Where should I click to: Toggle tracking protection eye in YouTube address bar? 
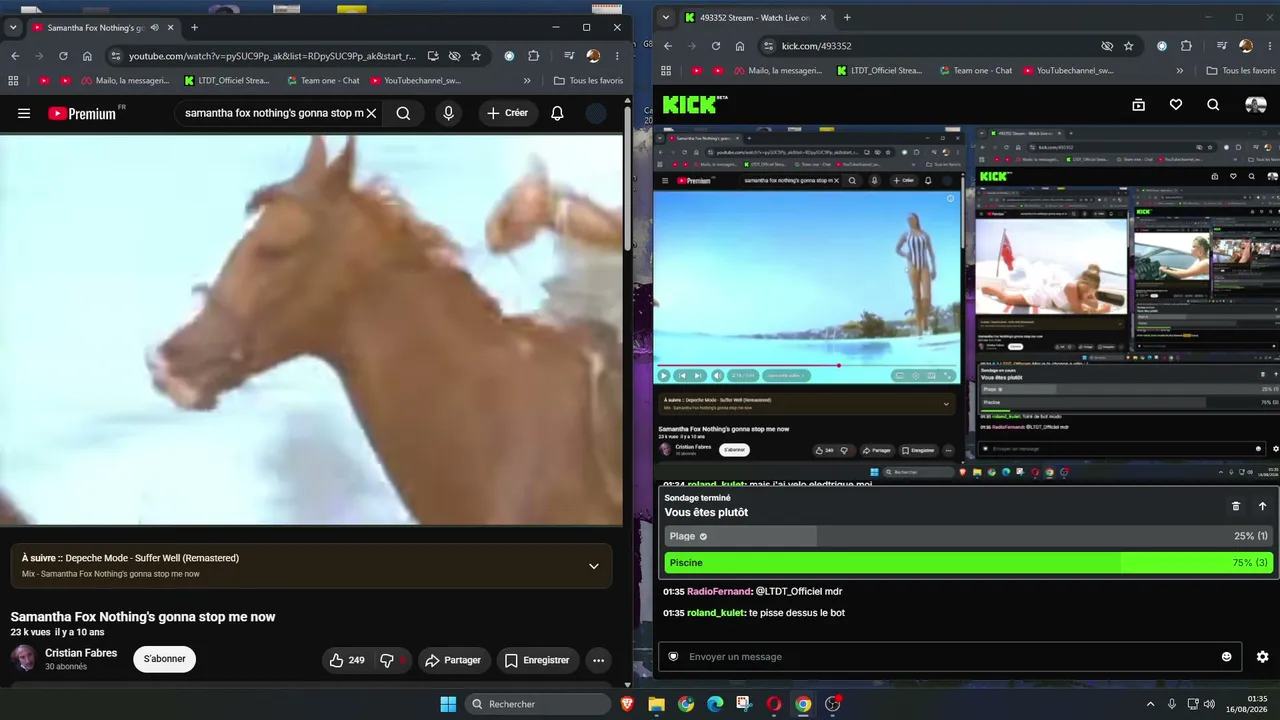454,56
